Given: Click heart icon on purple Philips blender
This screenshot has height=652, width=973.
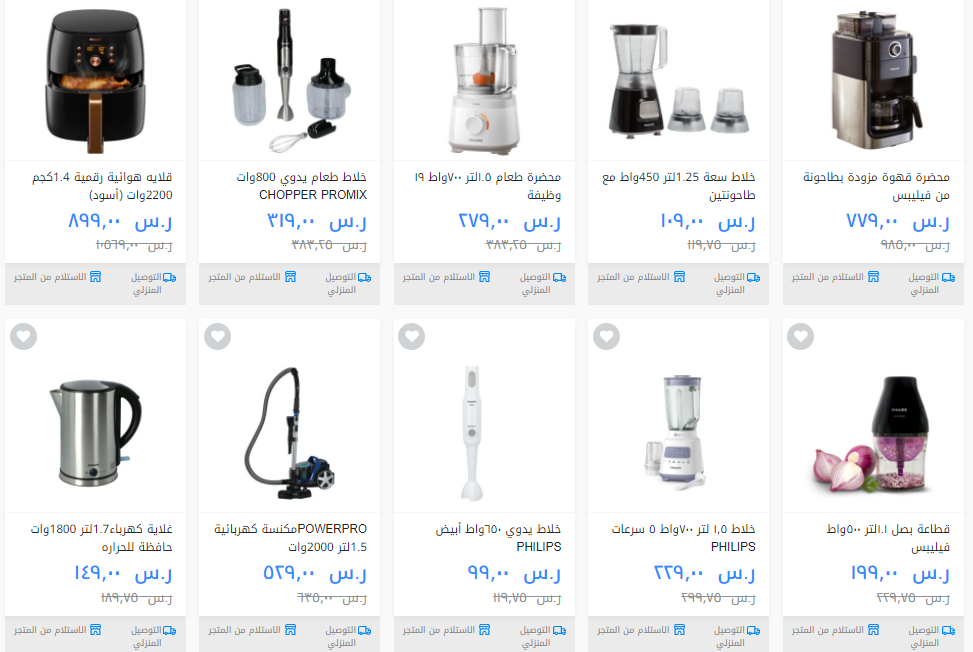Looking at the screenshot, I should (606, 337).
